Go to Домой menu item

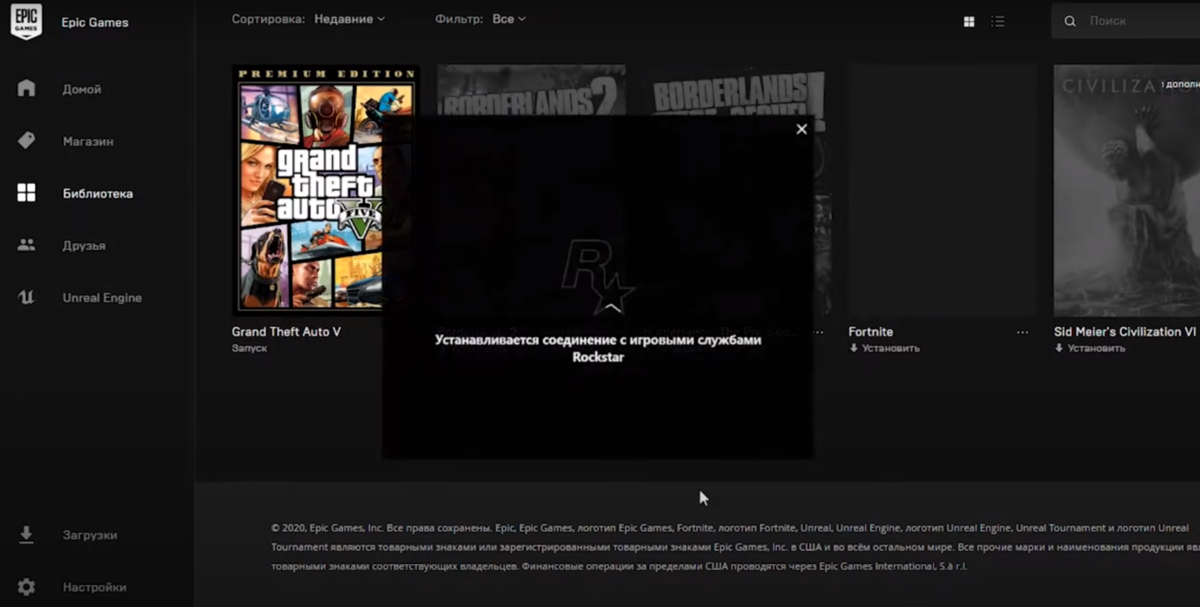[x=82, y=89]
